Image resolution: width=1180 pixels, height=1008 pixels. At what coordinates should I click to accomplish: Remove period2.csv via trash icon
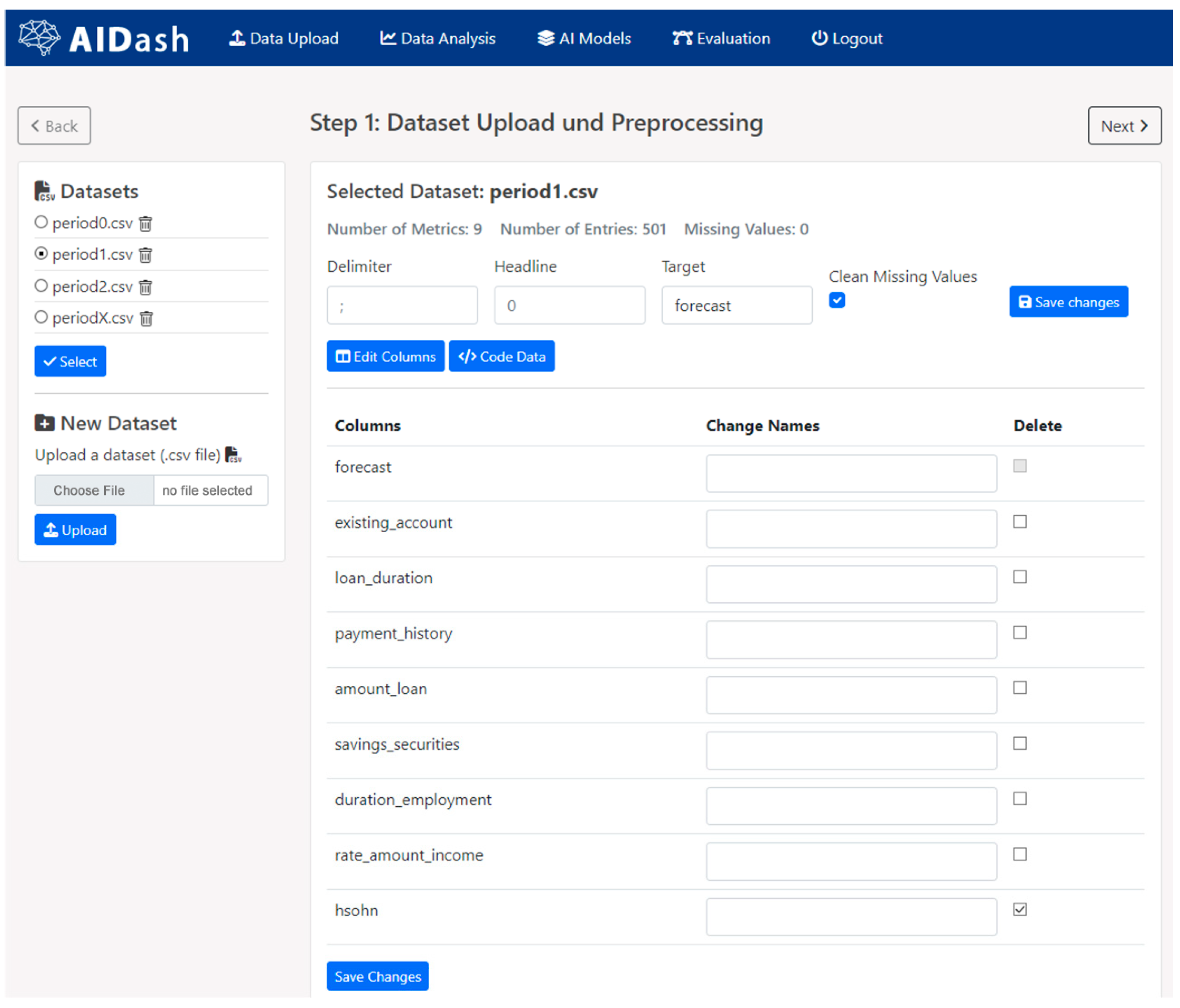[x=146, y=287]
